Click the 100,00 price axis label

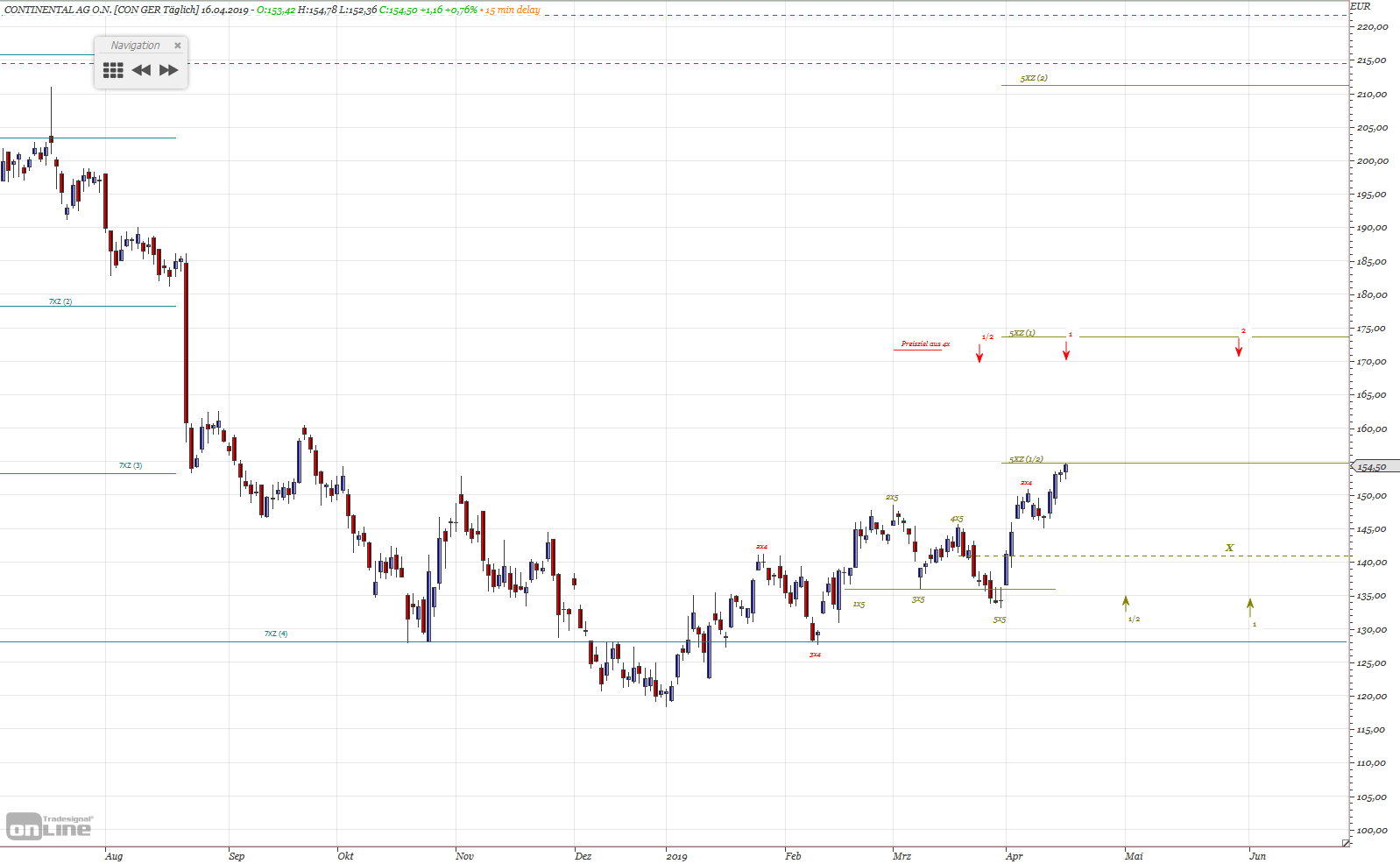pyautogui.click(x=1372, y=831)
